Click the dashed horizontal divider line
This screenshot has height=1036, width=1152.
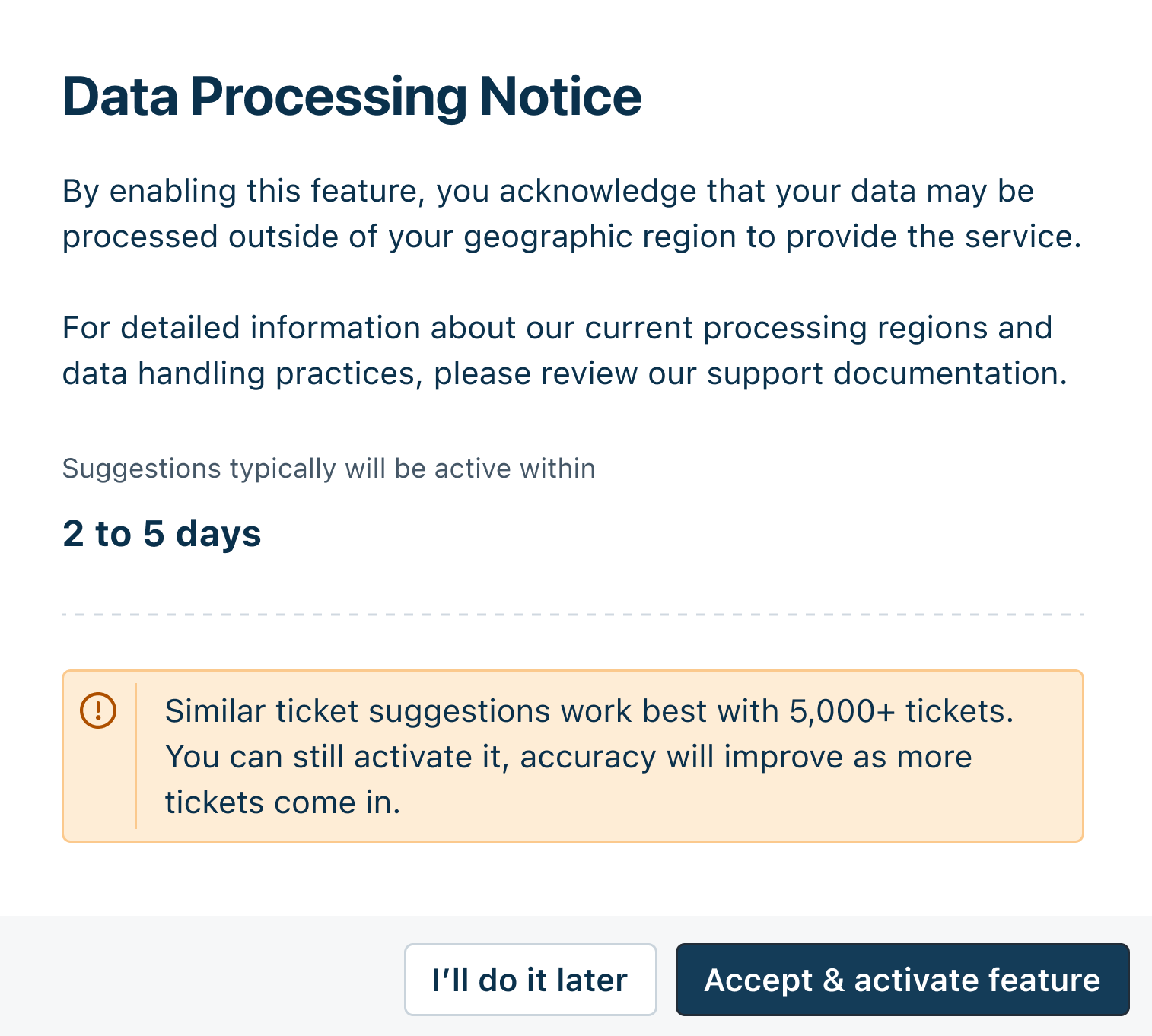click(x=573, y=614)
